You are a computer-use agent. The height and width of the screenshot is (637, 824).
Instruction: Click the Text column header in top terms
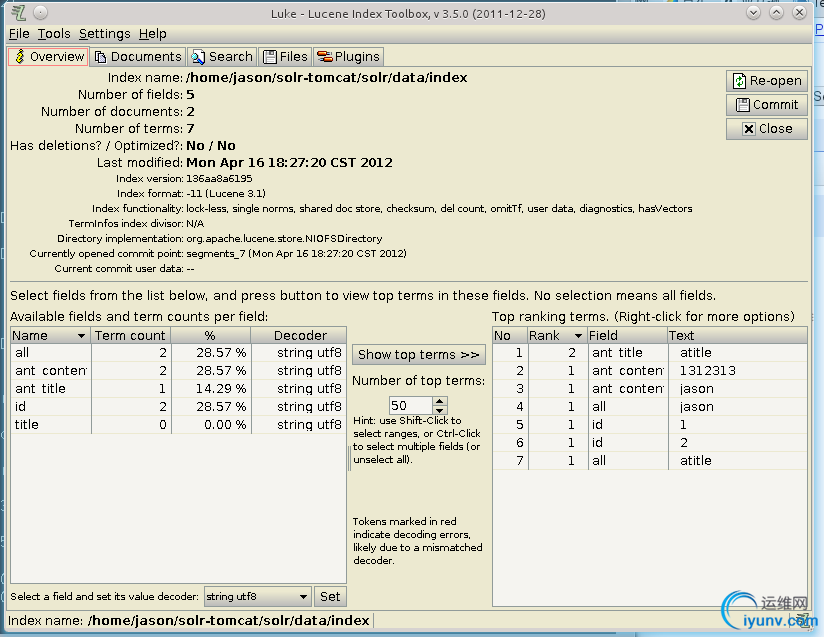737,335
